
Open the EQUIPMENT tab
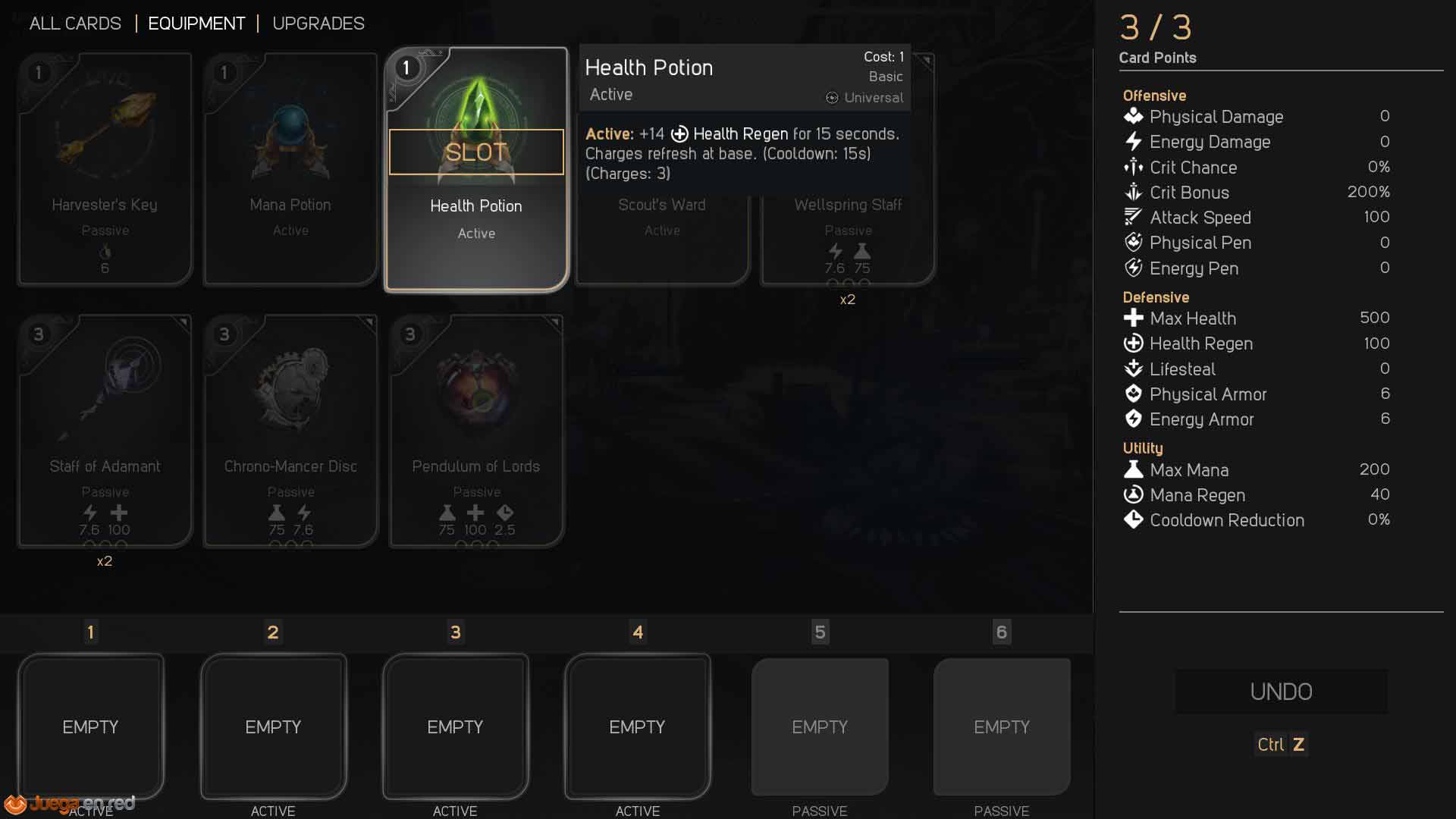196,24
